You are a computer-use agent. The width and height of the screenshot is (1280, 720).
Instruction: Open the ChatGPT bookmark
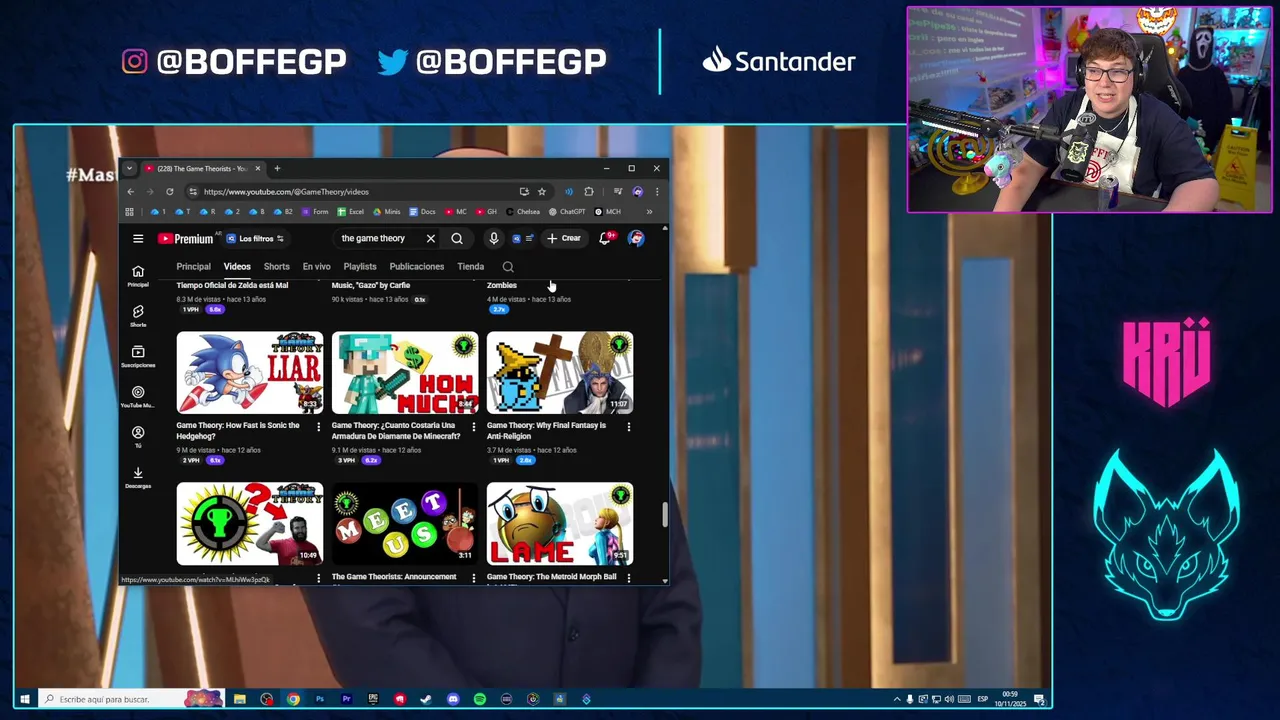point(566,212)
